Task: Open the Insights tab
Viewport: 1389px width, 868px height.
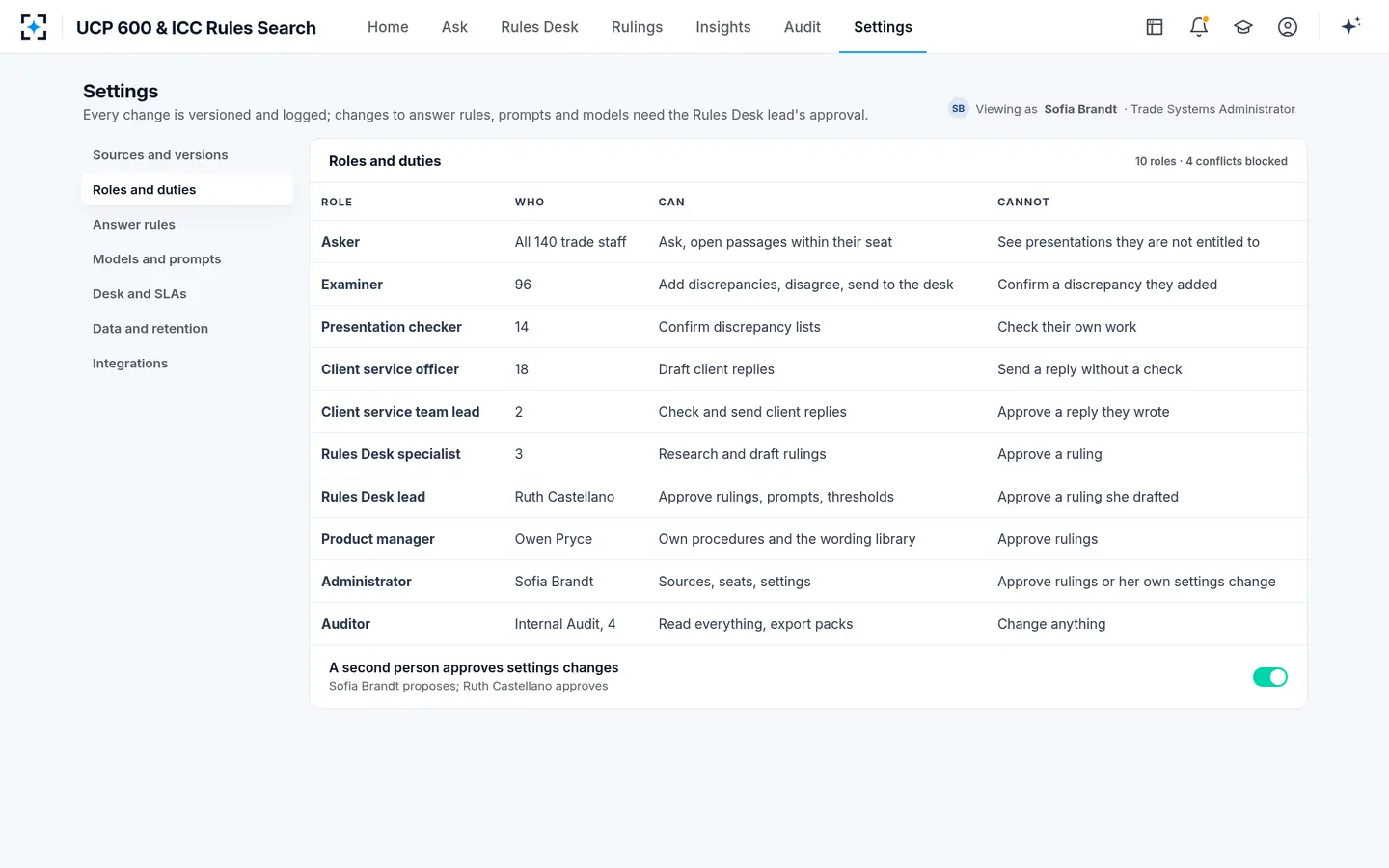Action: pyautogui.click(x=723, y=27)
